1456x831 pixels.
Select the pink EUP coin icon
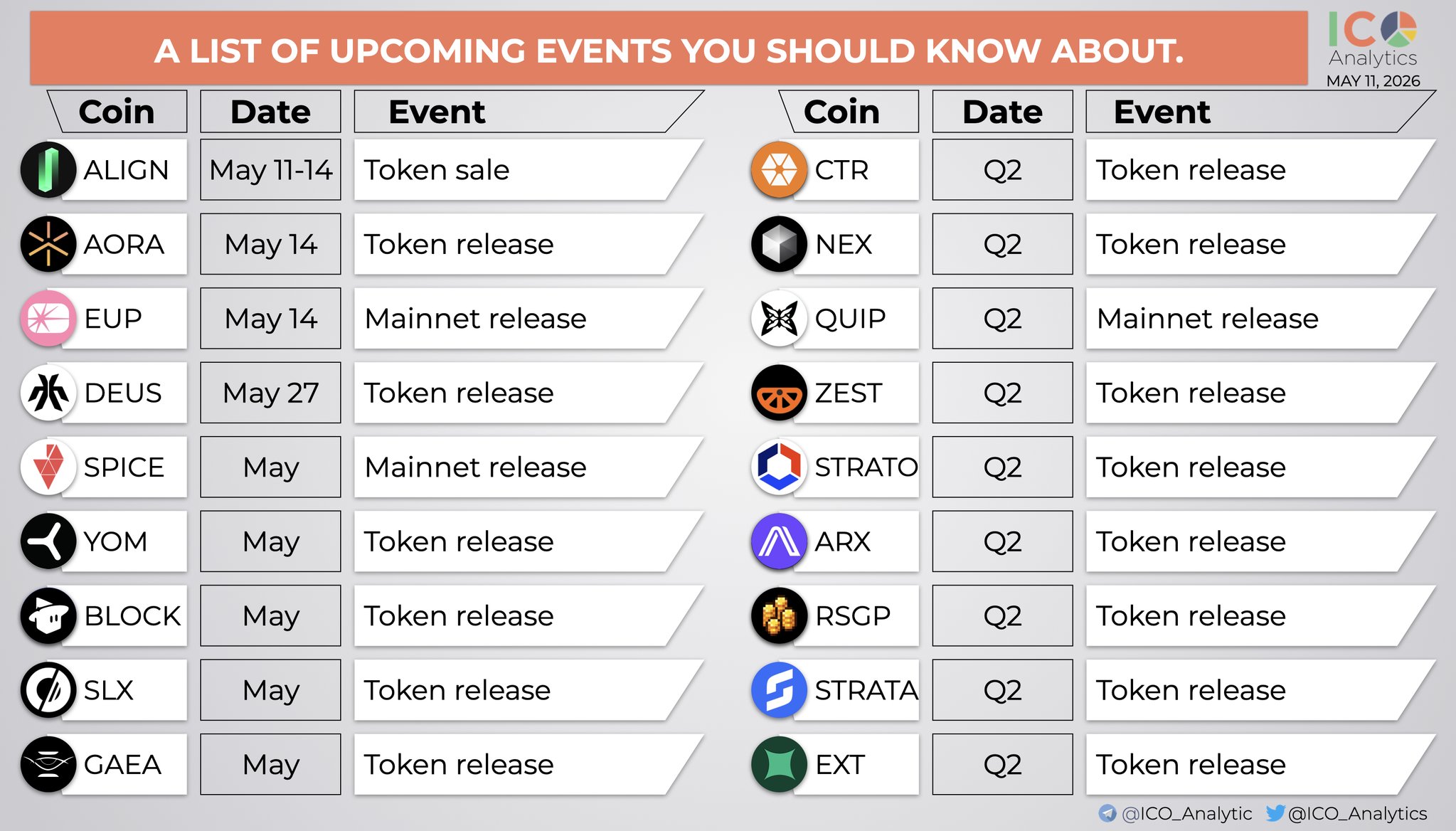point(48,319)
